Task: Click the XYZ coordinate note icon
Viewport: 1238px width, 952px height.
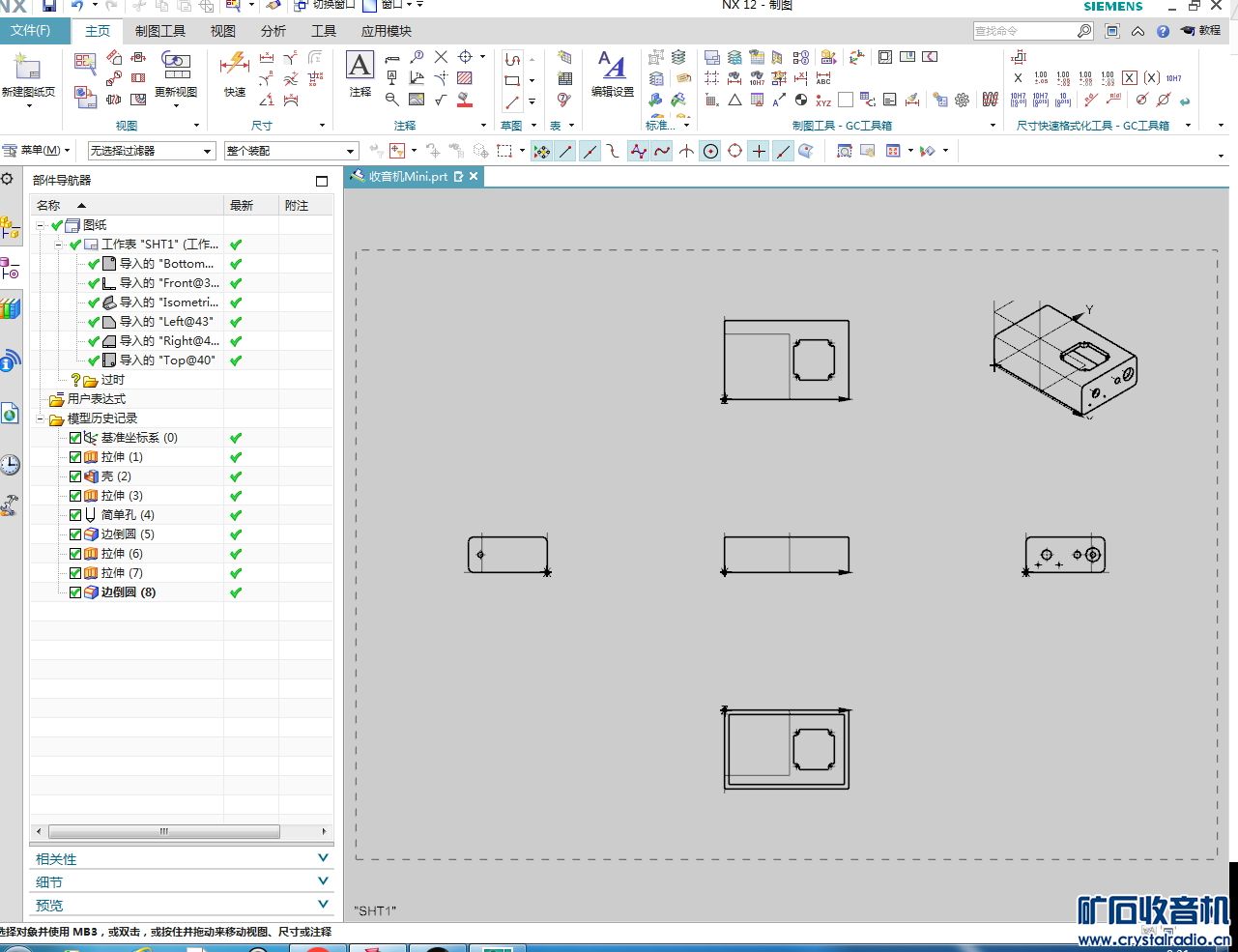Action: click(x=822, y=100)
